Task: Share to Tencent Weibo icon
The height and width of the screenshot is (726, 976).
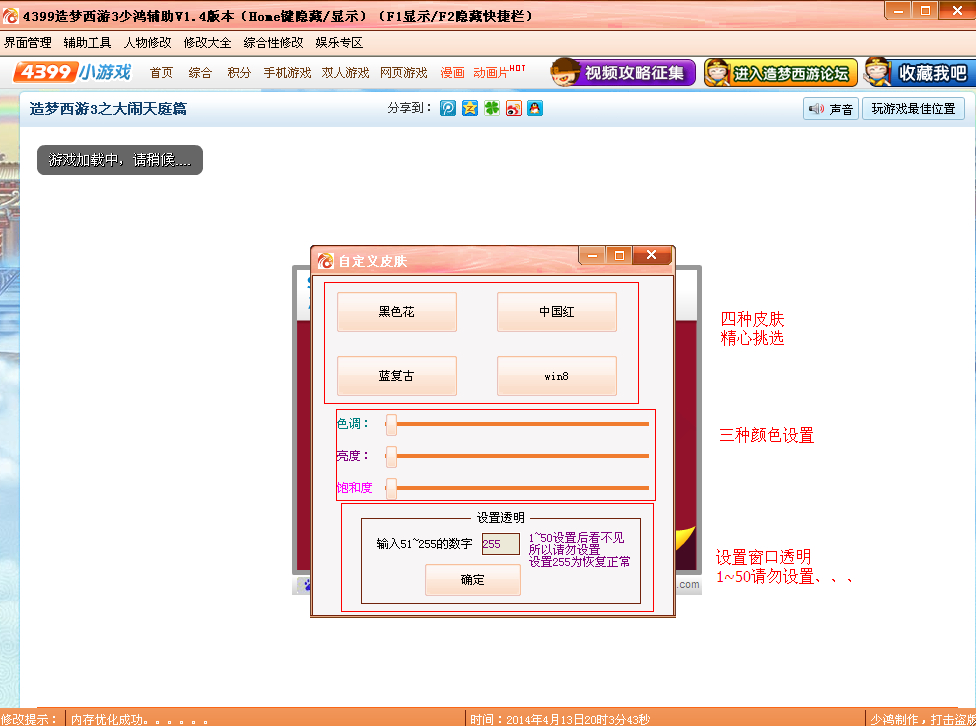Action: pos(448,109)
